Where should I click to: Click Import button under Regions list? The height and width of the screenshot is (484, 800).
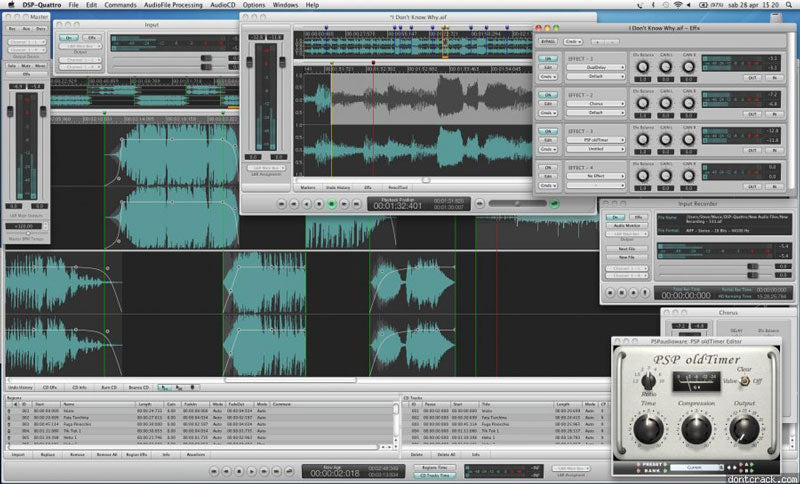(x=18, y=454)
